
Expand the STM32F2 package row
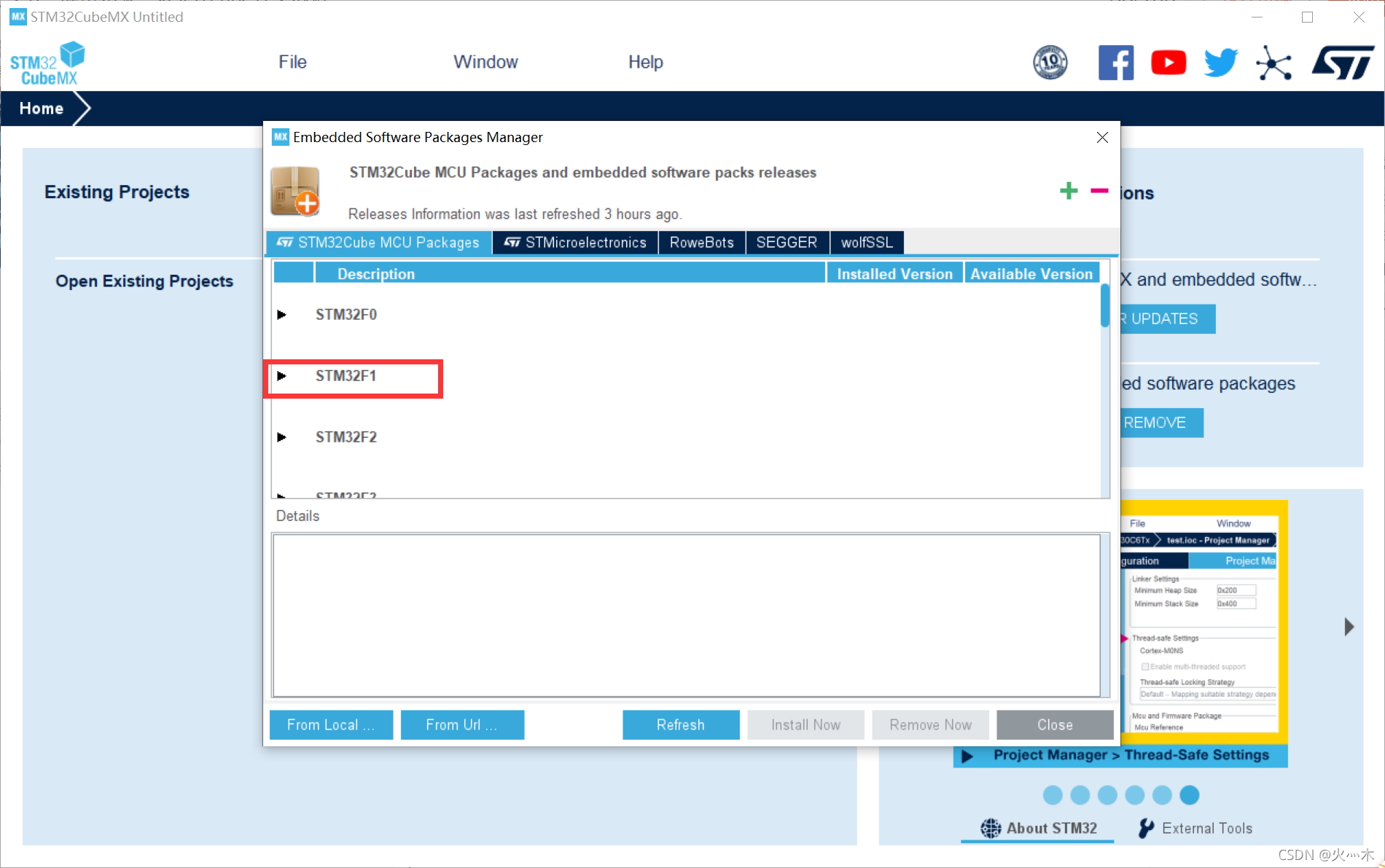(x=281, y=437)
